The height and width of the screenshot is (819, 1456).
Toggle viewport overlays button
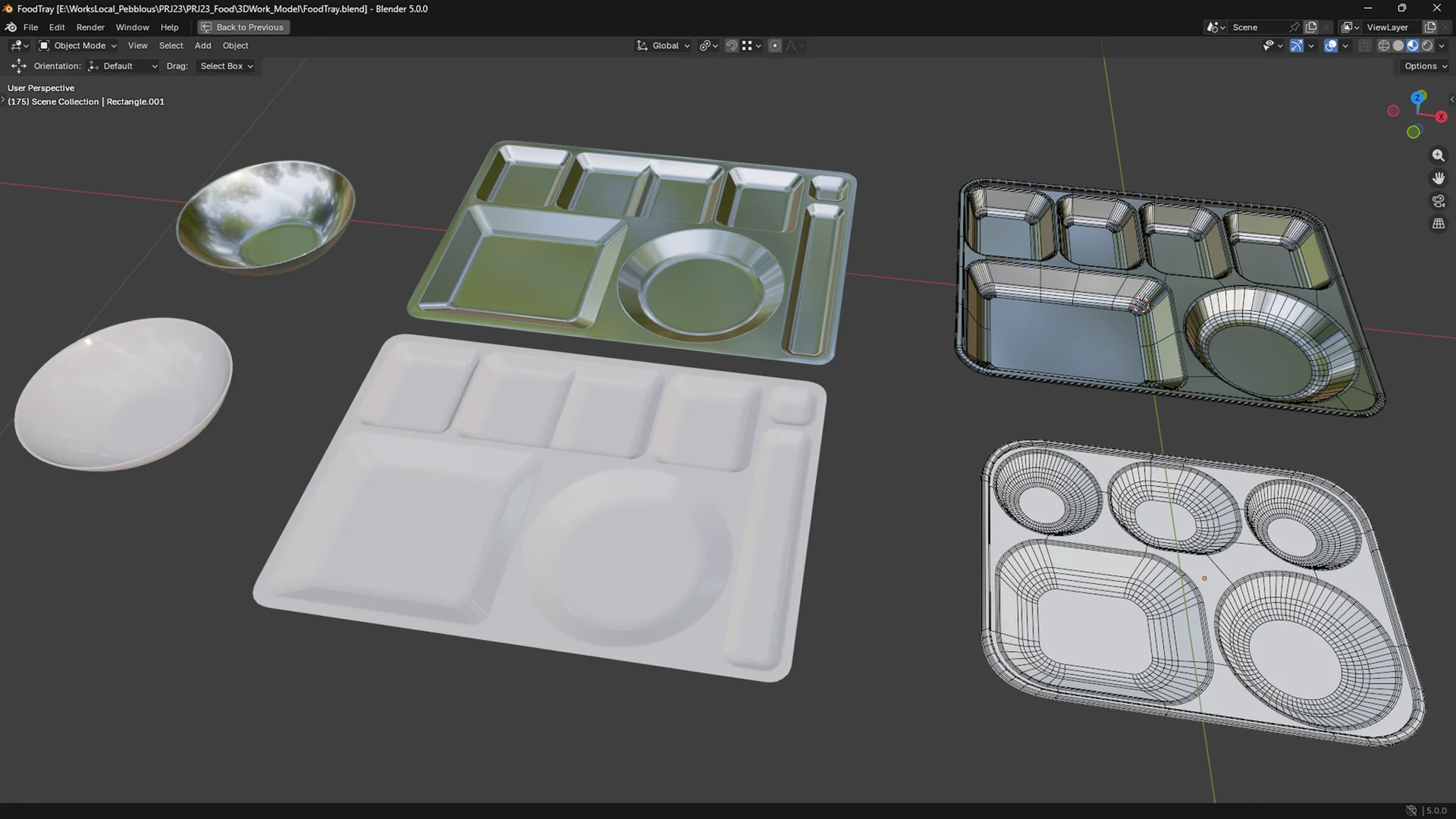pos(1331,45)
